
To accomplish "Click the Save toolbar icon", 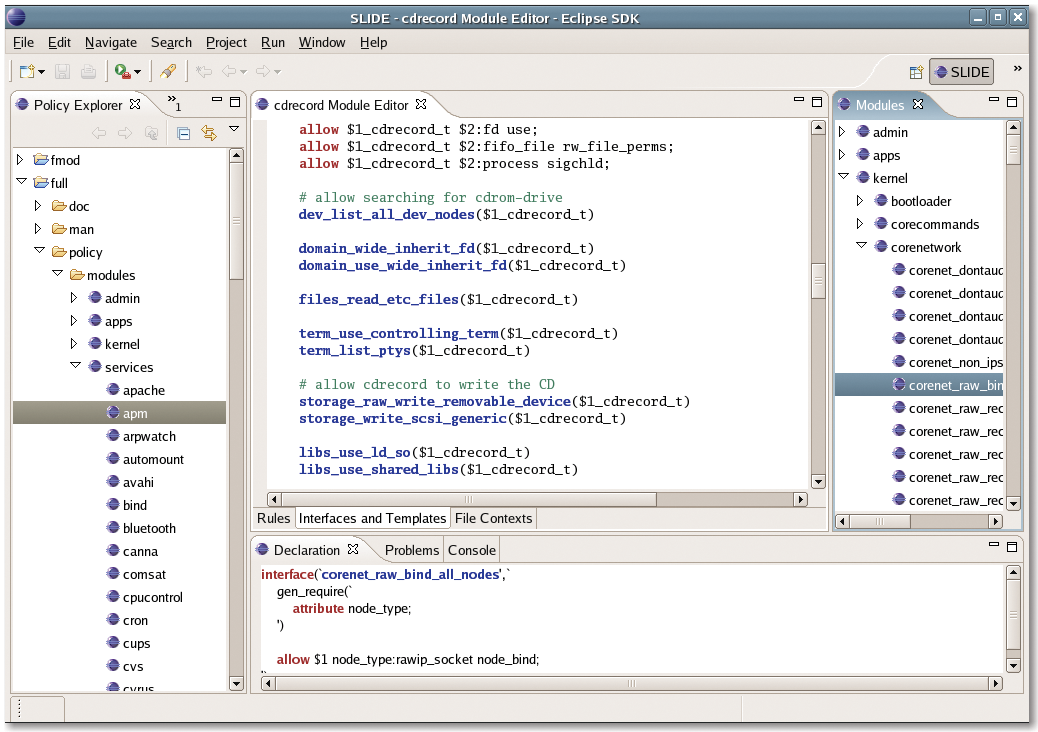I will click(x=62, y=71).
